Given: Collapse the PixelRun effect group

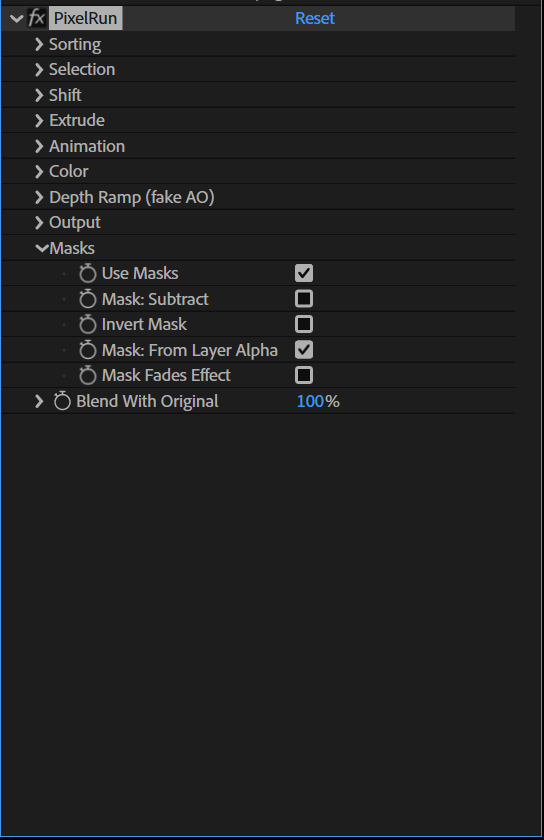Looking at the screenshot, I should coord(17,19).
